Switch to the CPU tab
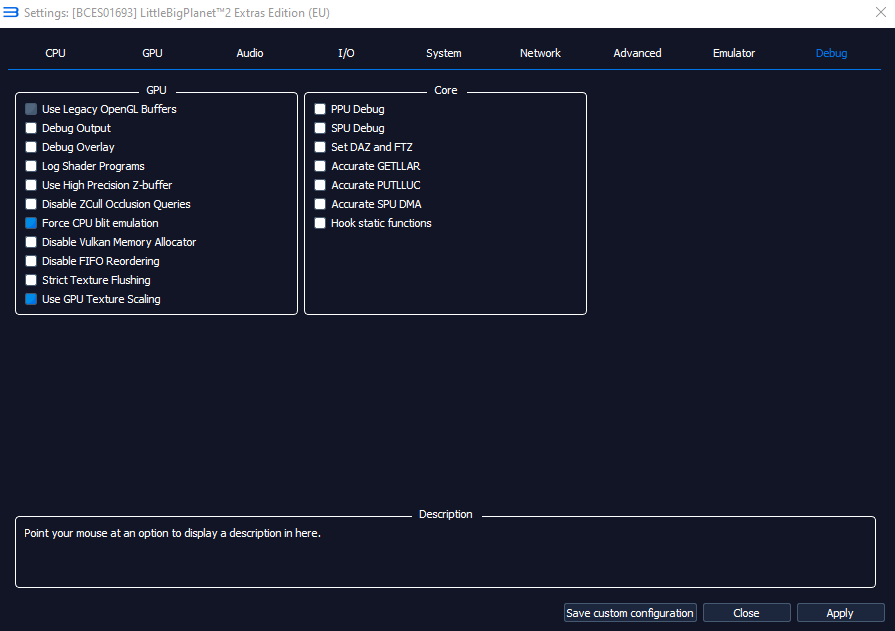The width and height of the screenshot is (895, 631). point(55,53)
